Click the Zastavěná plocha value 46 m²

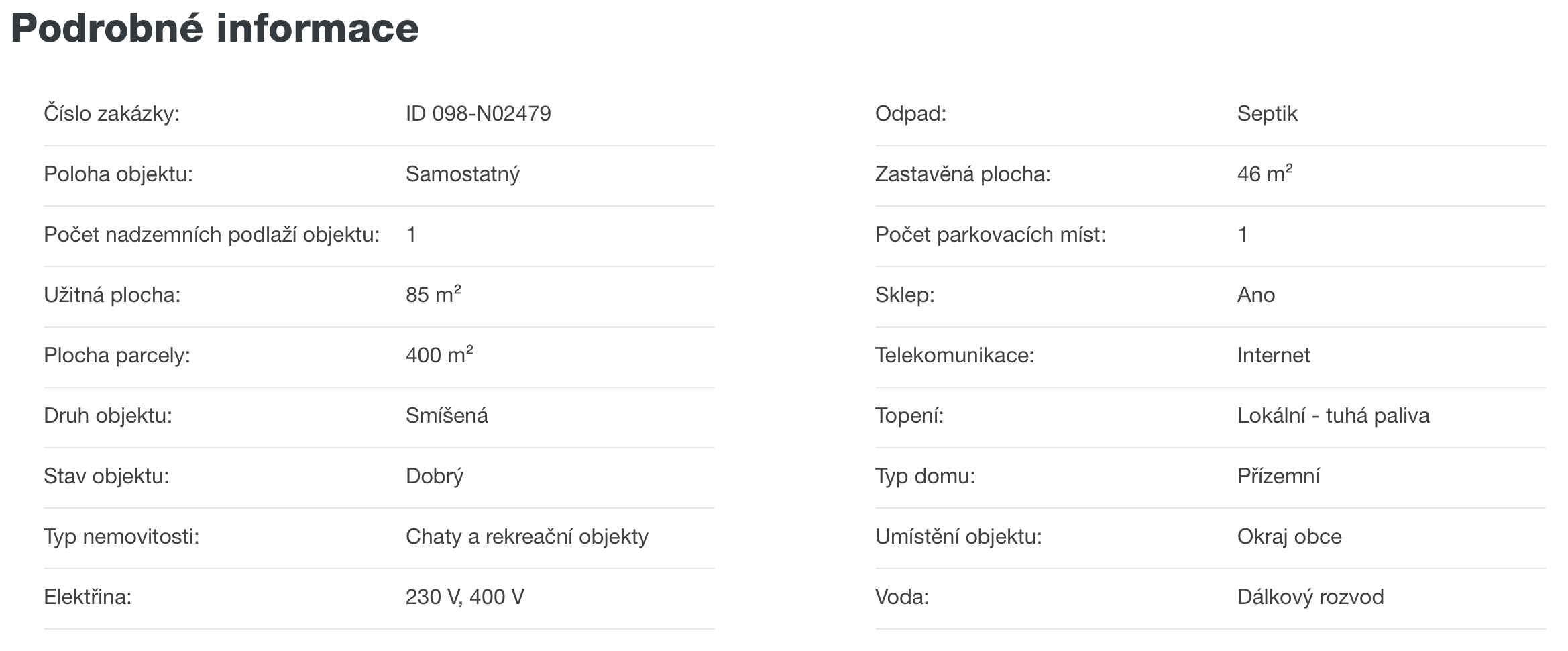[1265, 174]
